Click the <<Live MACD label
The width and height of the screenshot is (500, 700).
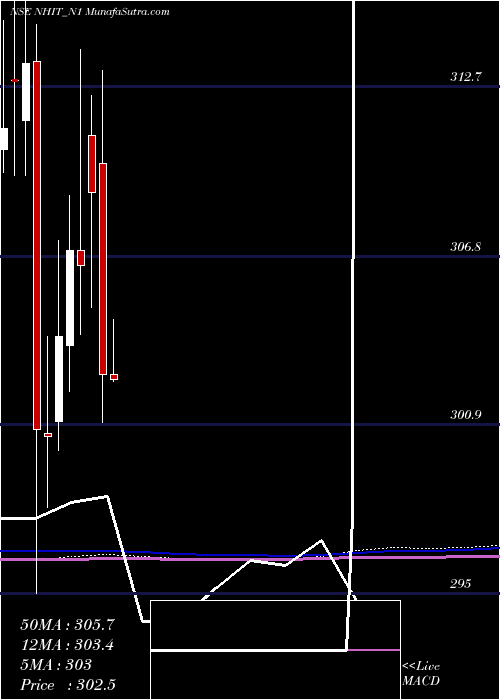point(421,674)
